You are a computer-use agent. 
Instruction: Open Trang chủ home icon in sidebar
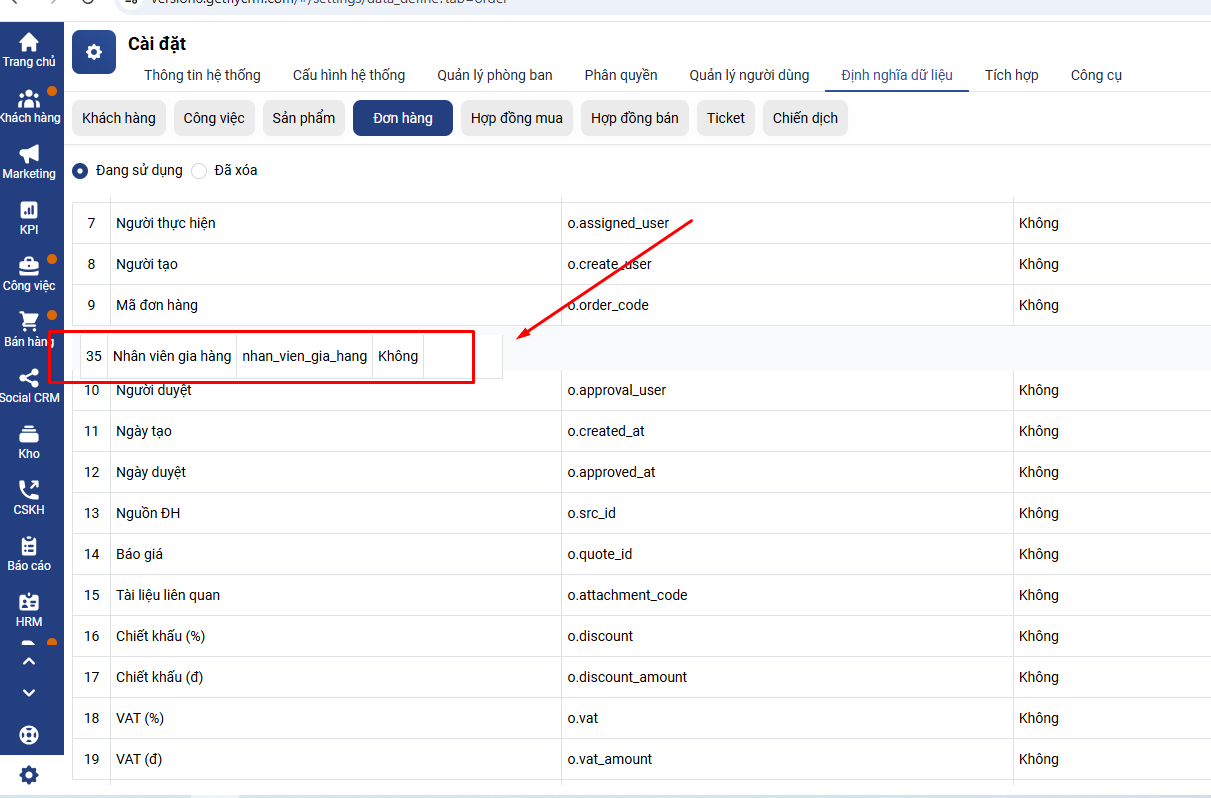point(29,42)
